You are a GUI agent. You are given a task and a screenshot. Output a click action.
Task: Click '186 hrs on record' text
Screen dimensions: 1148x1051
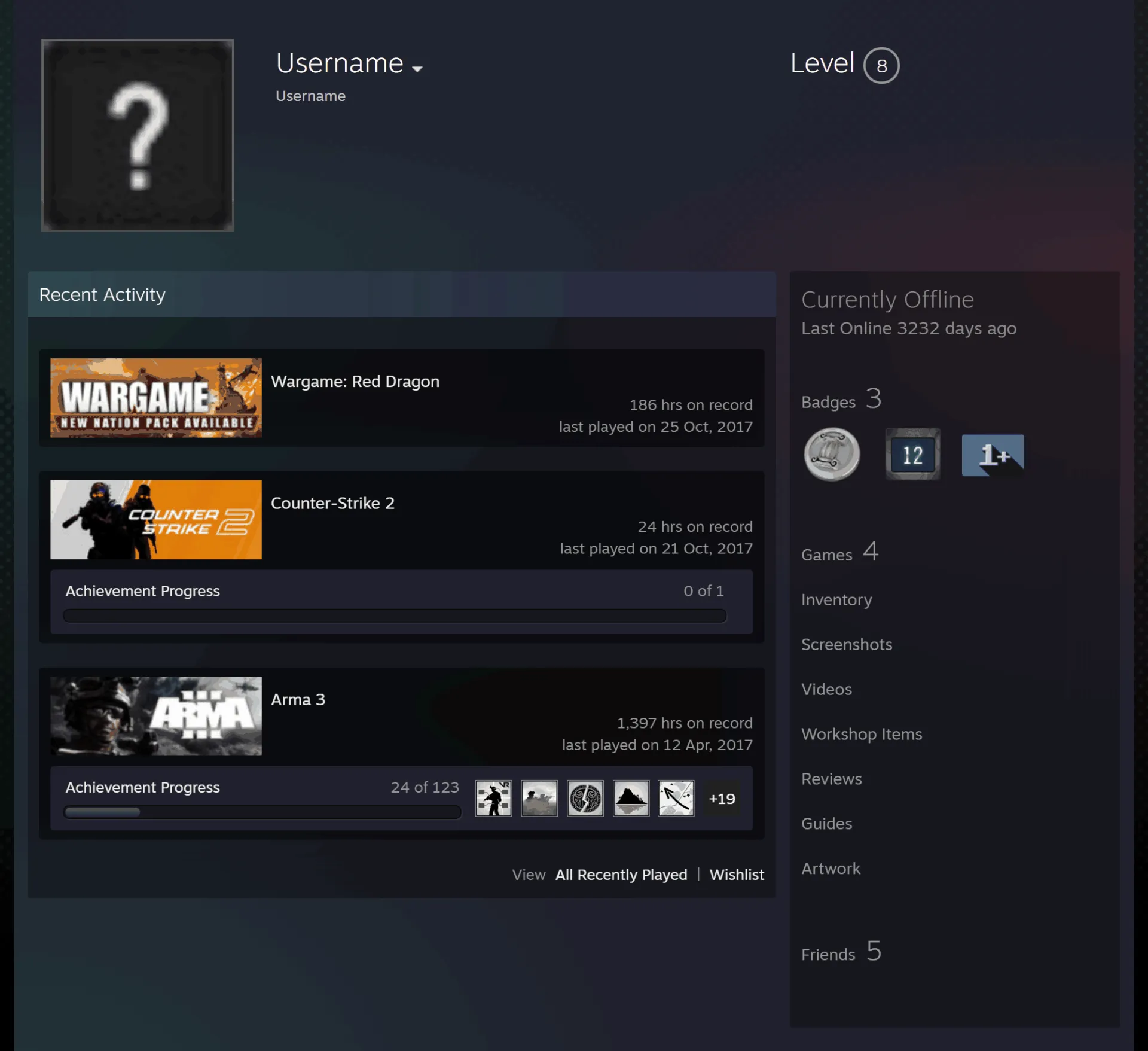(691, 405)
